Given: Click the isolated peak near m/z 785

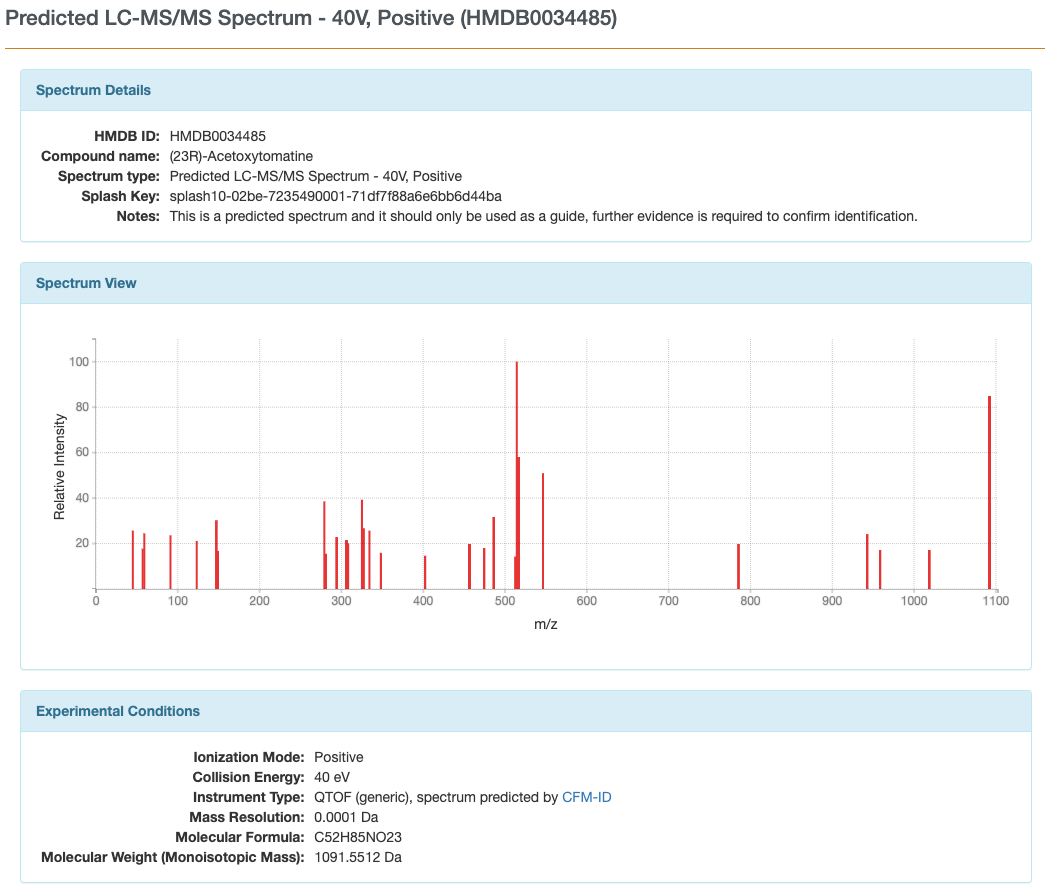Looking at the screenshot, I should (738, 568).
